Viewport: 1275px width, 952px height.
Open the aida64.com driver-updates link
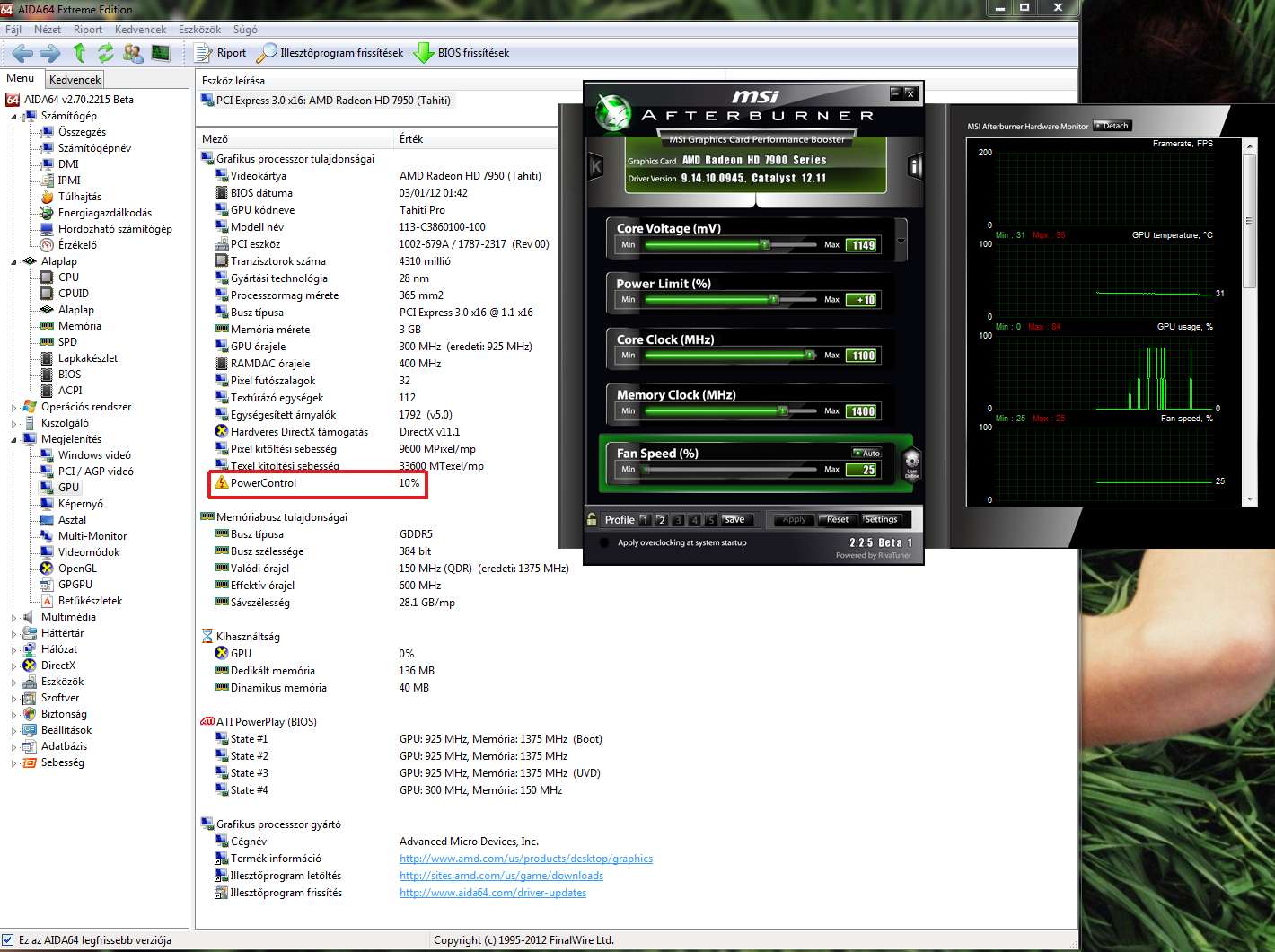(x=493, y=893)
